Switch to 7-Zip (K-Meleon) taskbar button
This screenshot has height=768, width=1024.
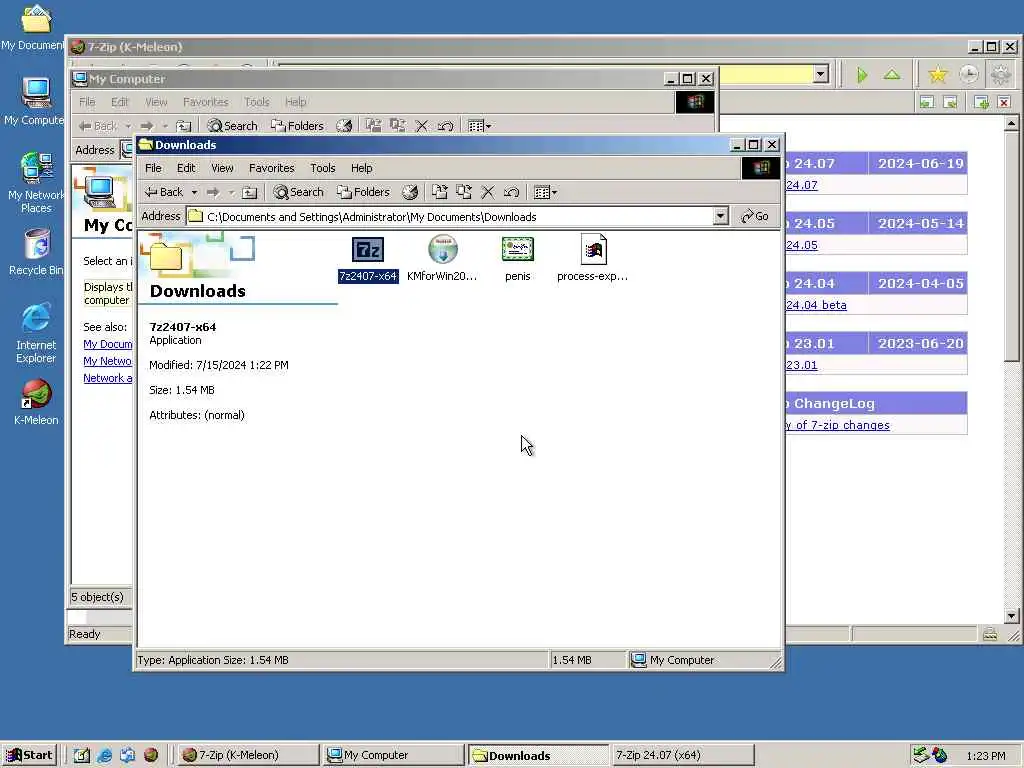click(247, 755)
